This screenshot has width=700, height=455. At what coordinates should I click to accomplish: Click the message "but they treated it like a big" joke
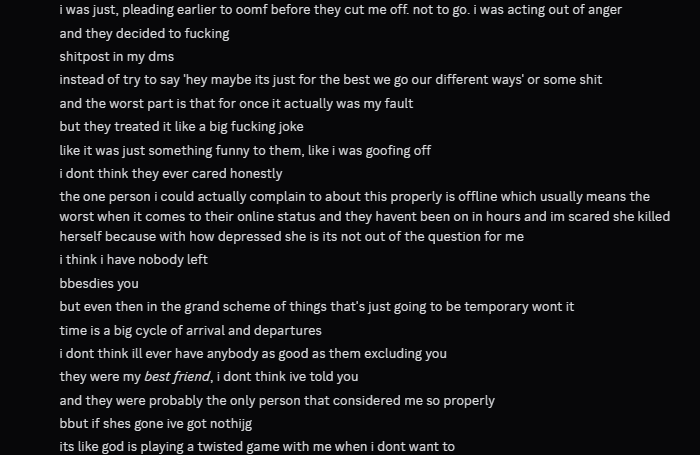(x=181, y=127)
